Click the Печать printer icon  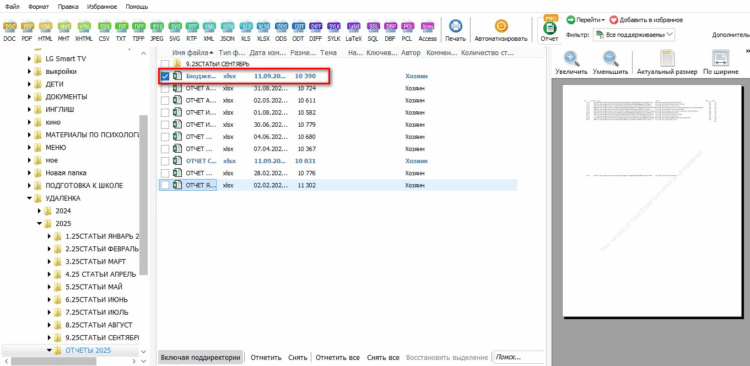[x=455, y=31]
